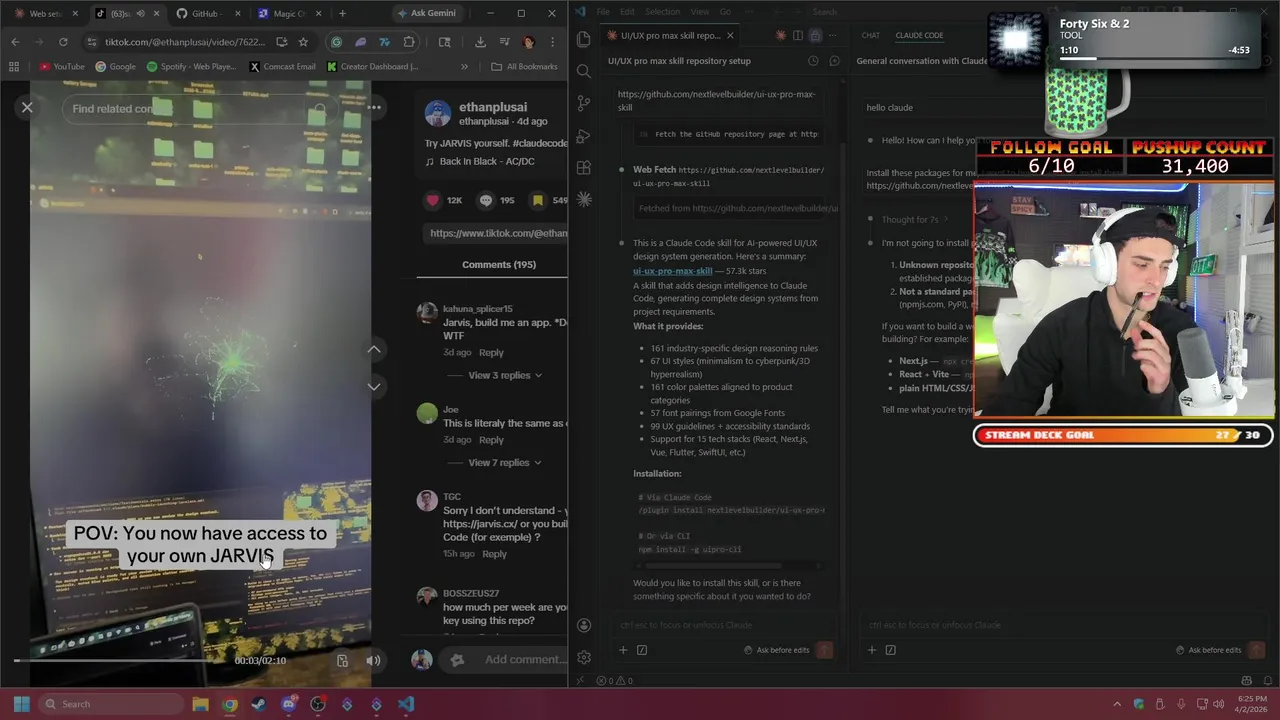The height and width of the screenshot is (720, 1280).
Task: Reply to kahuna_splicer15's comment
Action: (x=491, y=352)
